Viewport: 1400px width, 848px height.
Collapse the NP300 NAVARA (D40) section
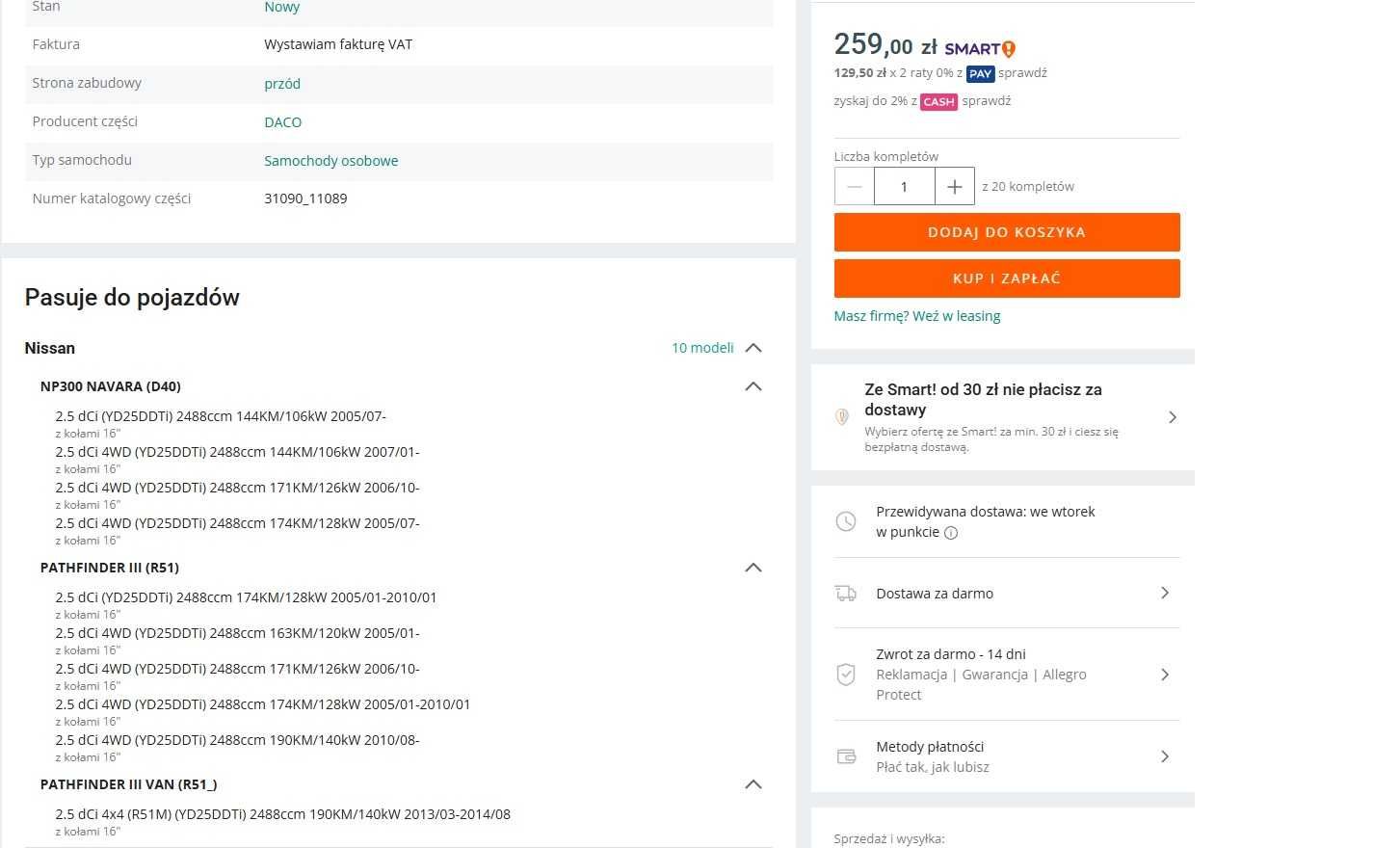[x=753, y=386]
